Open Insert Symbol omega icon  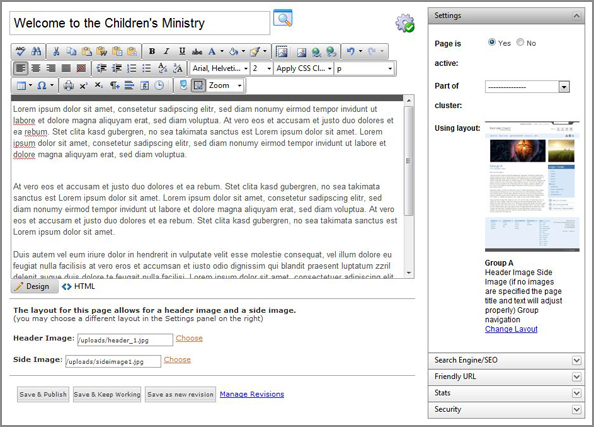42,86
